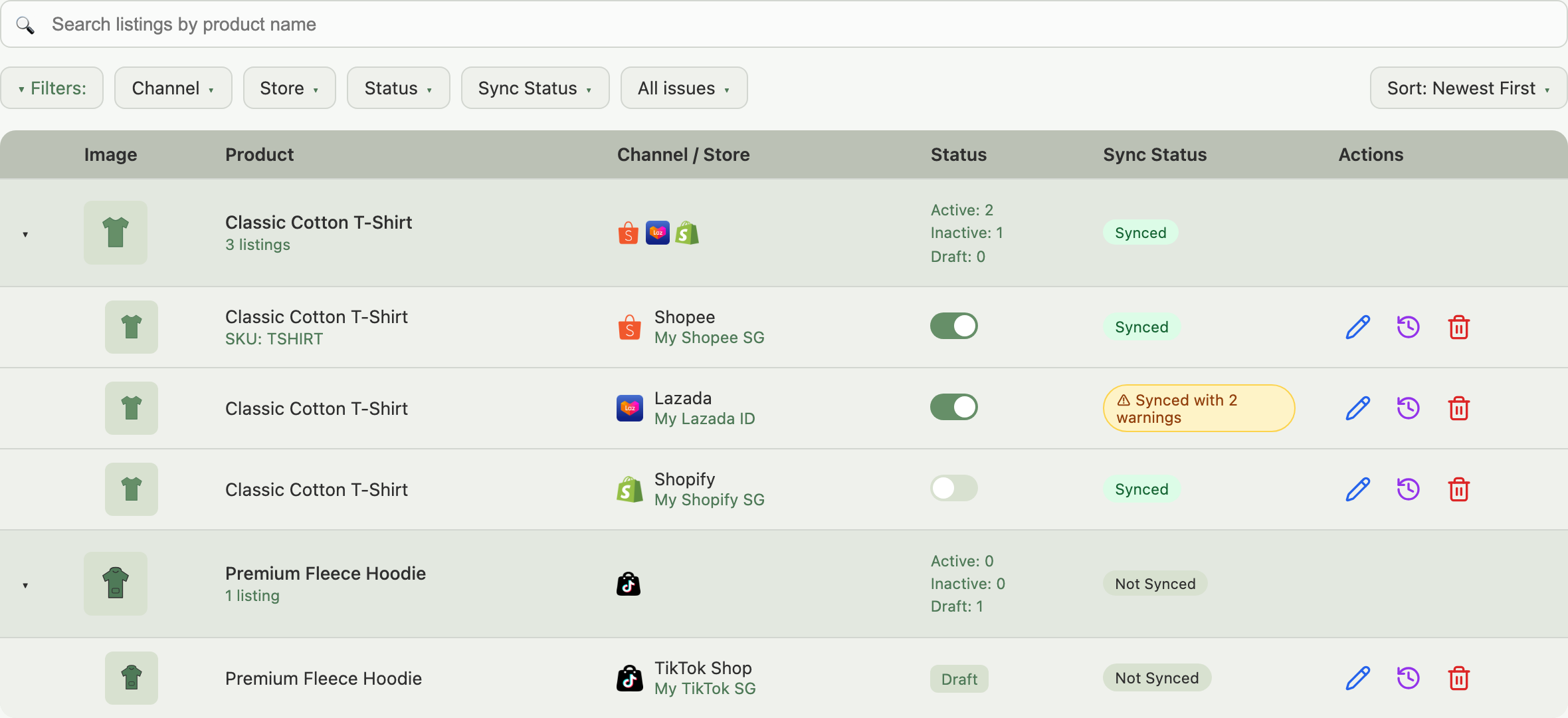Open the Store filter dropdown

click(290, 88)
